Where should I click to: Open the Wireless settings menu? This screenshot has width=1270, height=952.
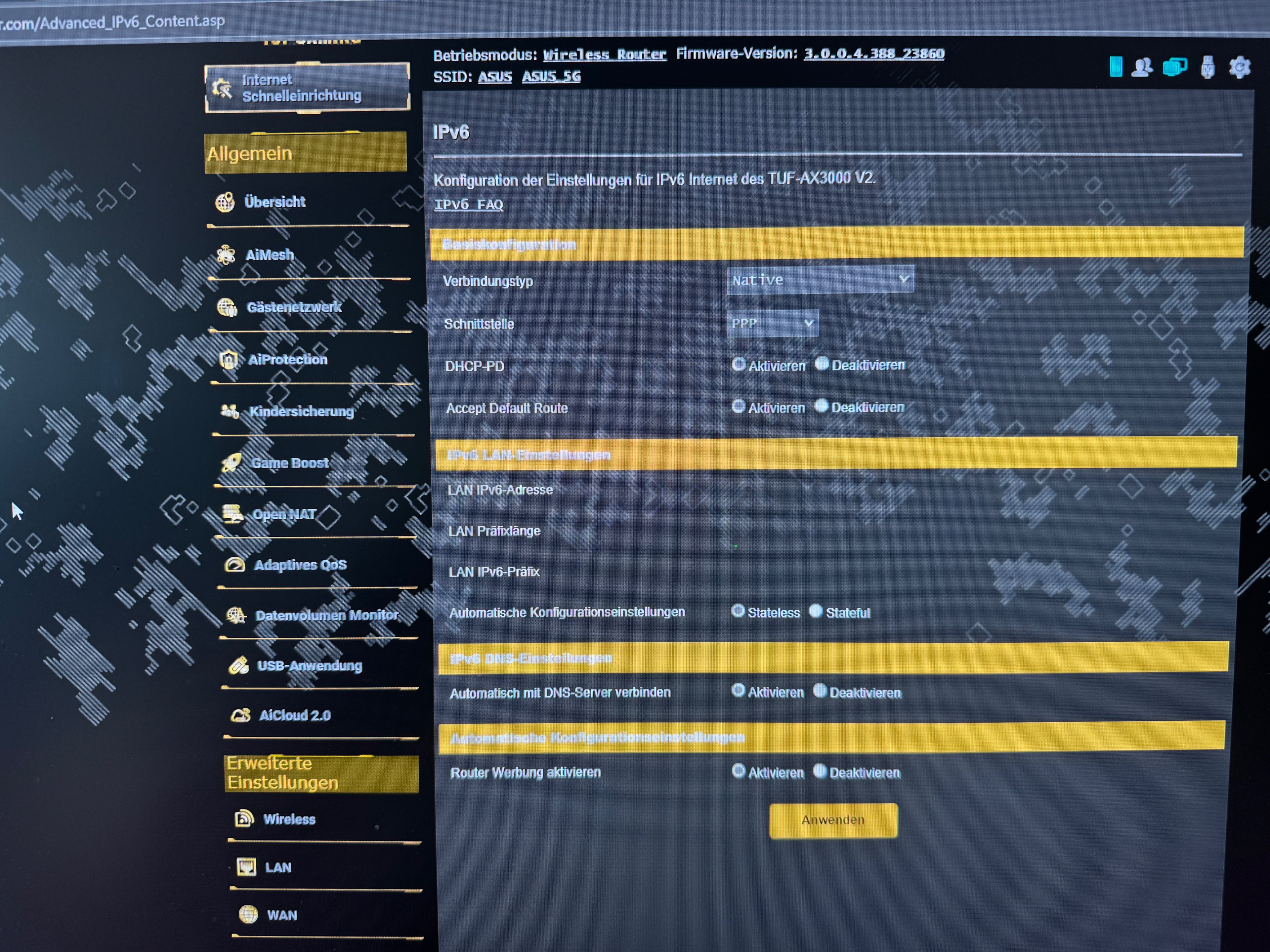(289, 819)
